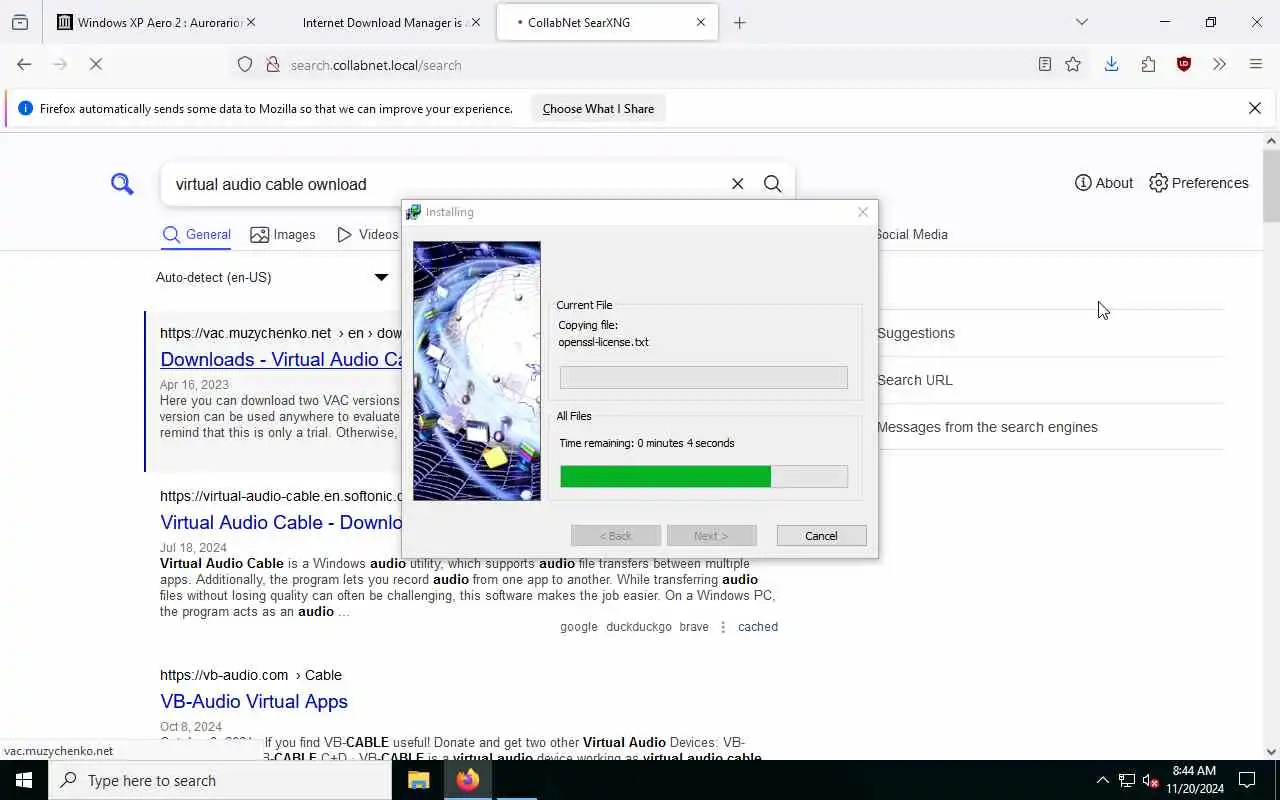Click the installer globe artwork image
The width and height of the screenshot is (1280, 800).
point(477,371)
